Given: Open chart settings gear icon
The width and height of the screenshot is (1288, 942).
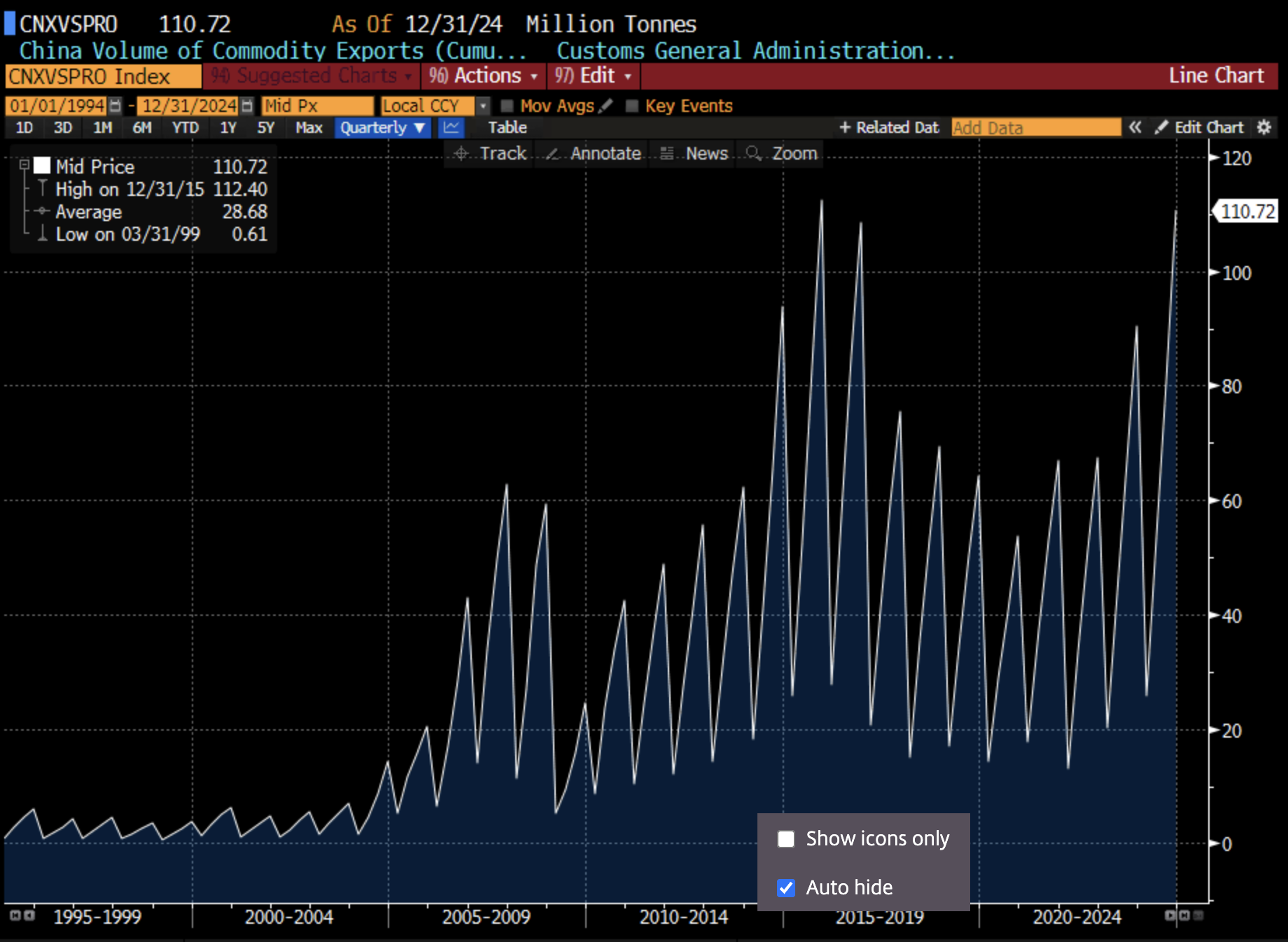Looking at the screenshot, I should [x=1263, y=127].
